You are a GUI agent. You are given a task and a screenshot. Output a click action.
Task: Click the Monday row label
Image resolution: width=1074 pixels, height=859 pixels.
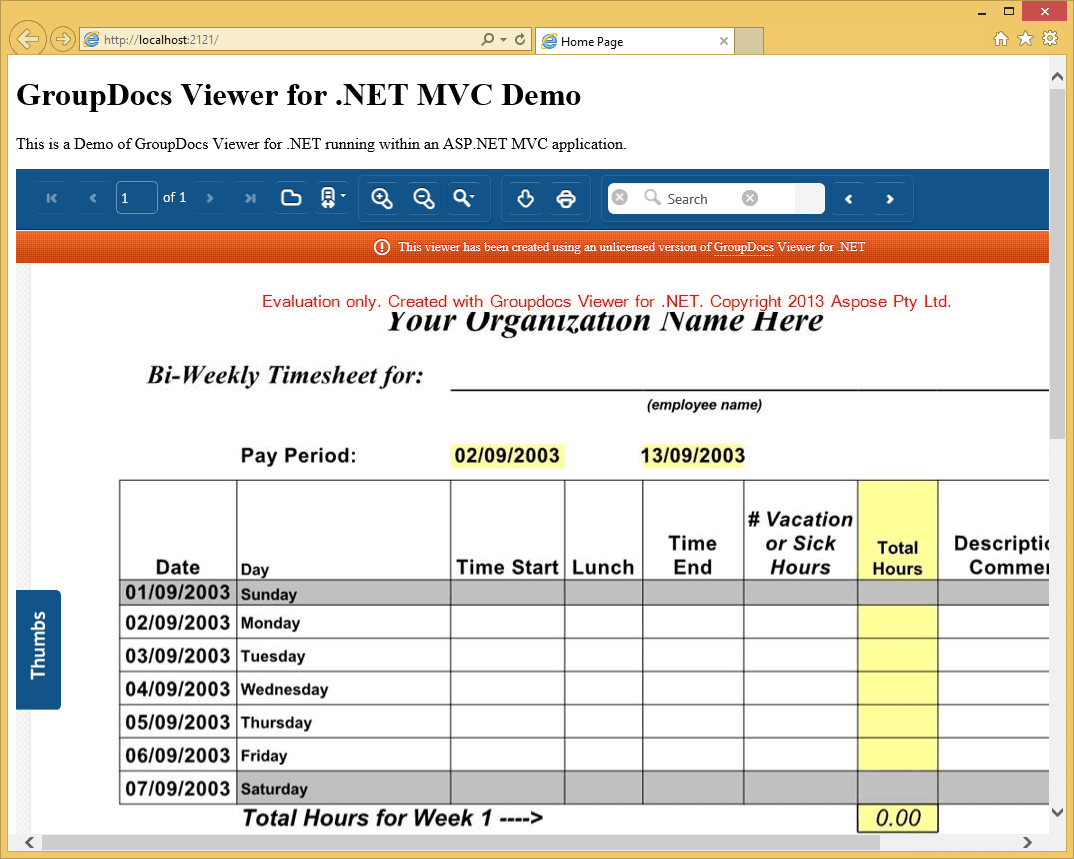click(x=271, y=623)
